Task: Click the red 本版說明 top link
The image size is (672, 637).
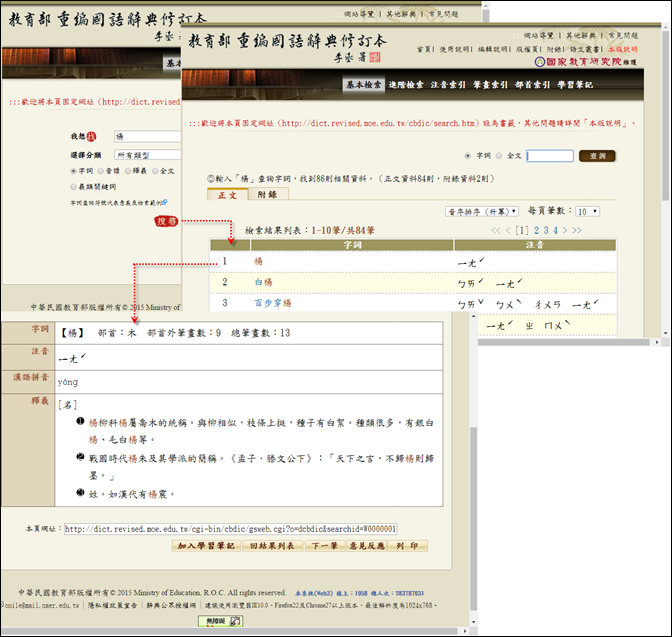Action: point(622,49)
